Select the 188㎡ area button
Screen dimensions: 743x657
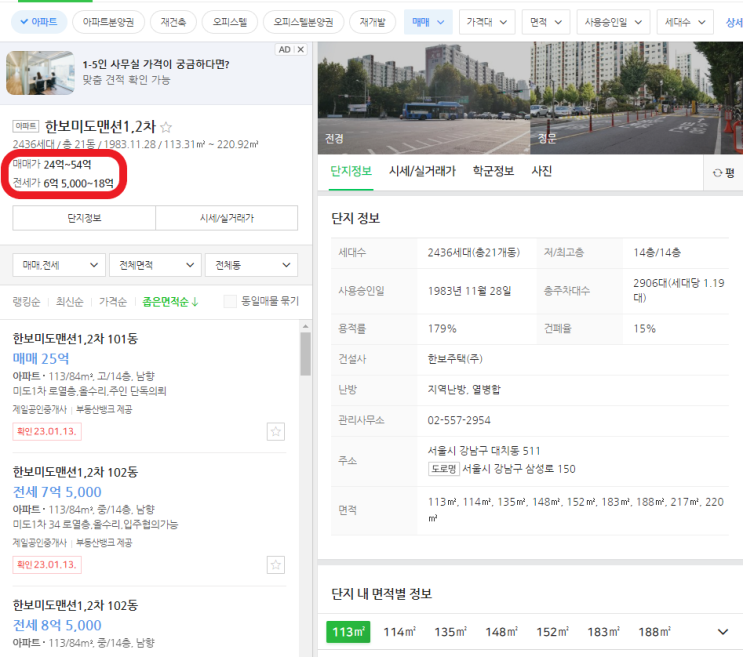(x=654, y=632)
